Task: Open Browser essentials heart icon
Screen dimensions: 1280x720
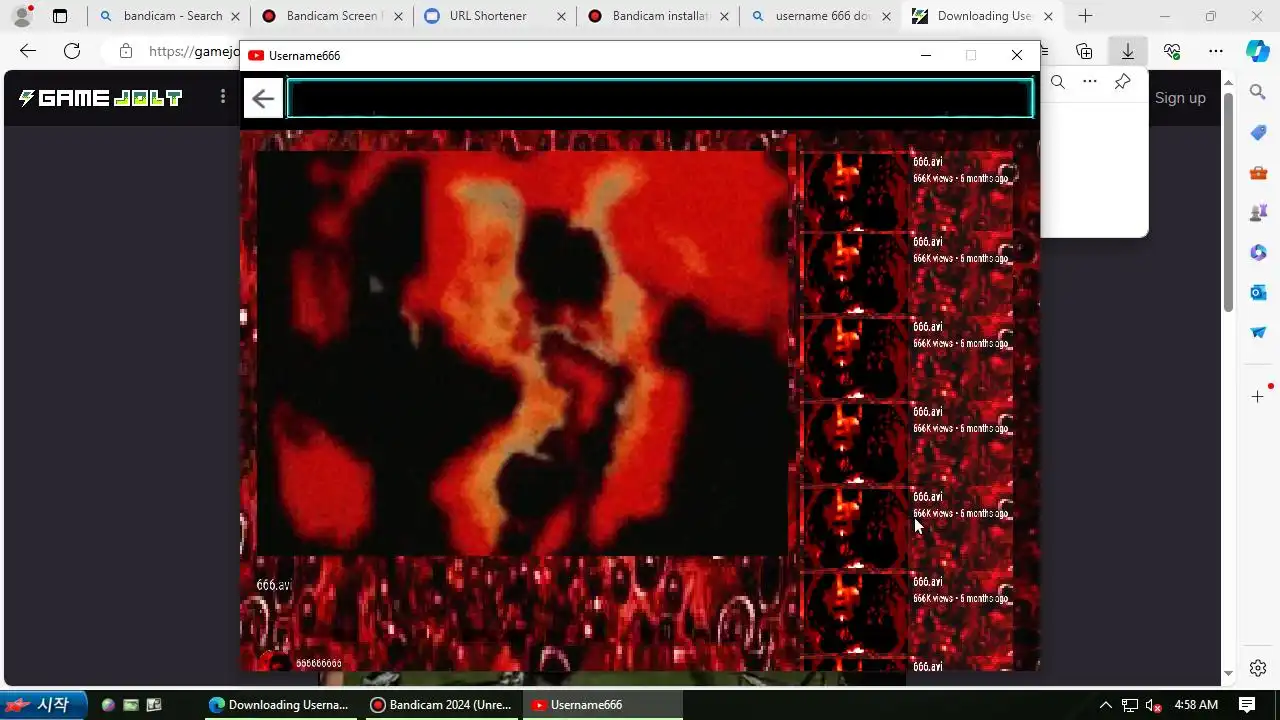Action: click(1172, 51)
